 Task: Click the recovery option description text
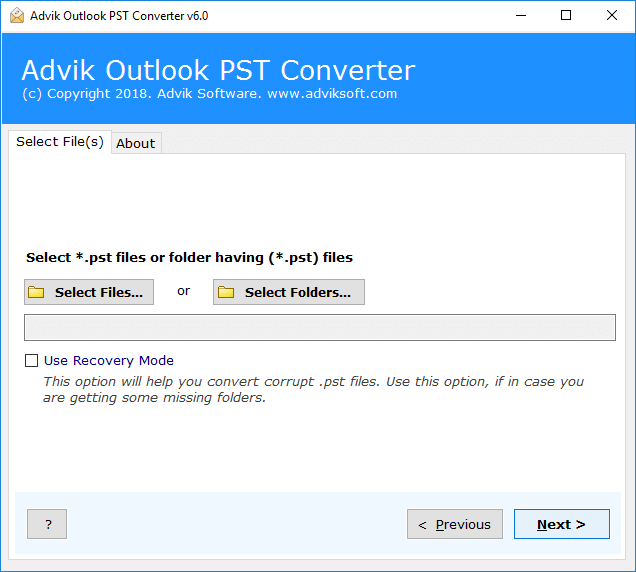[x=314, y=389]
